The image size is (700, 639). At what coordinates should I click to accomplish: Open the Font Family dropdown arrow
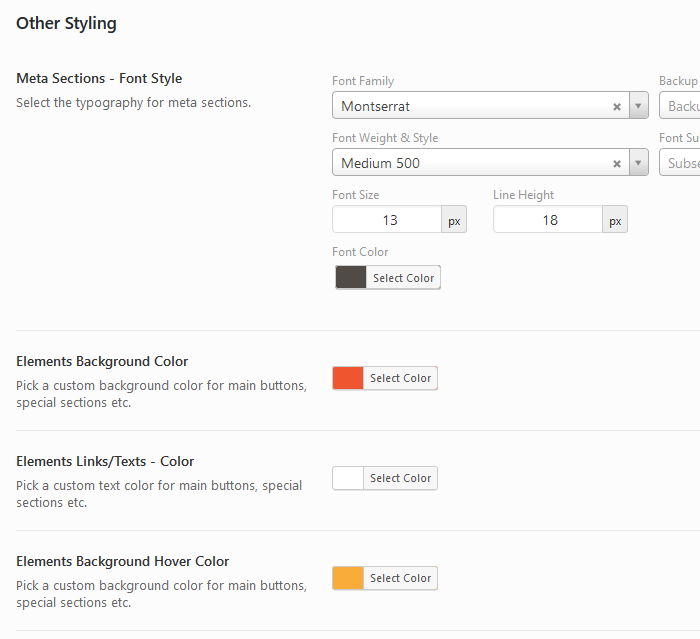coord(638,106)
